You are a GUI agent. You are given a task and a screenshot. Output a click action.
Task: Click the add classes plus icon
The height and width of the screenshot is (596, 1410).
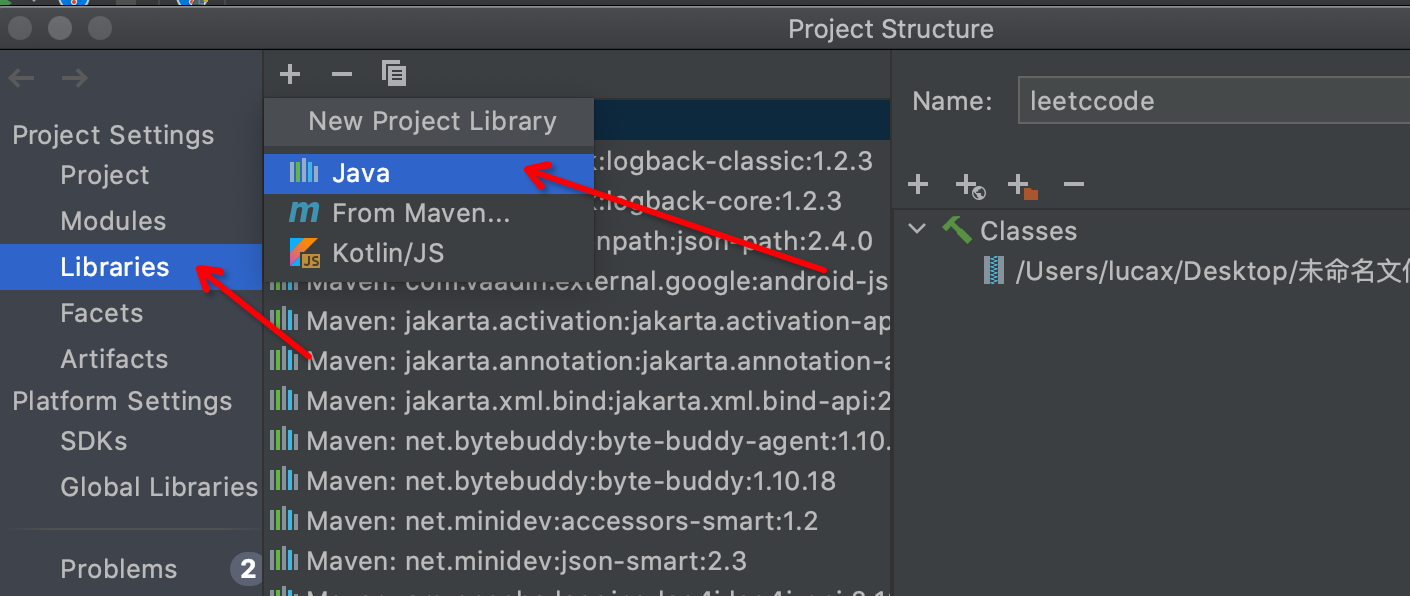coord(918,185)
